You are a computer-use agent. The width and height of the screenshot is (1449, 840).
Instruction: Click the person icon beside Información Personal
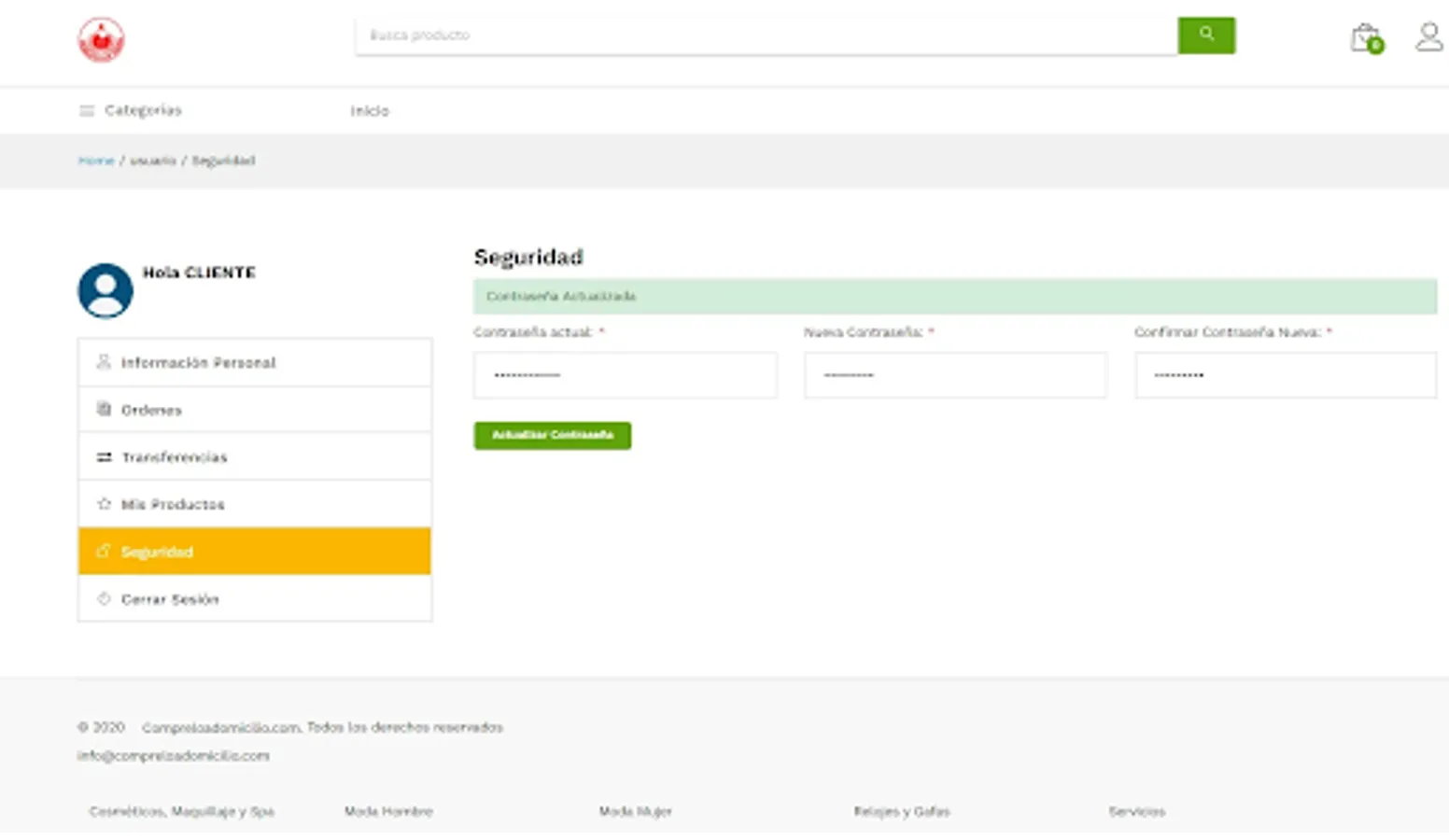(104, 362)
